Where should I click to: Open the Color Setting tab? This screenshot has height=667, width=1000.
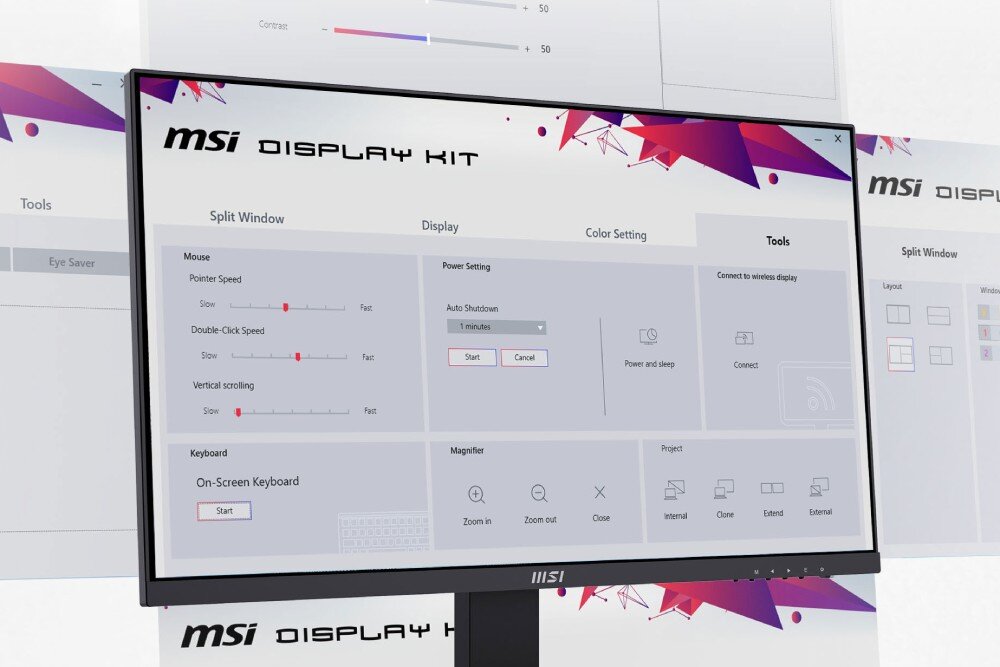click(616, 234)
